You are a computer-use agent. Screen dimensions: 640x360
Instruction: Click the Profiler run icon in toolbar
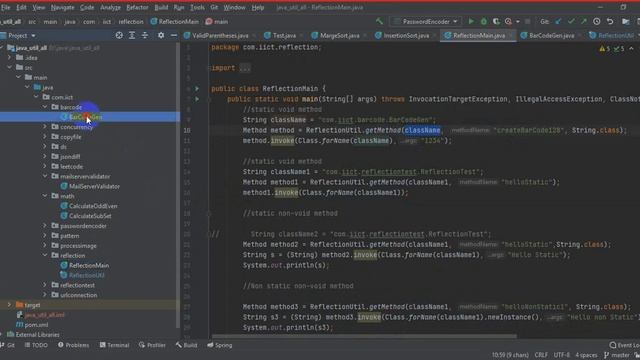click(508, 21)
